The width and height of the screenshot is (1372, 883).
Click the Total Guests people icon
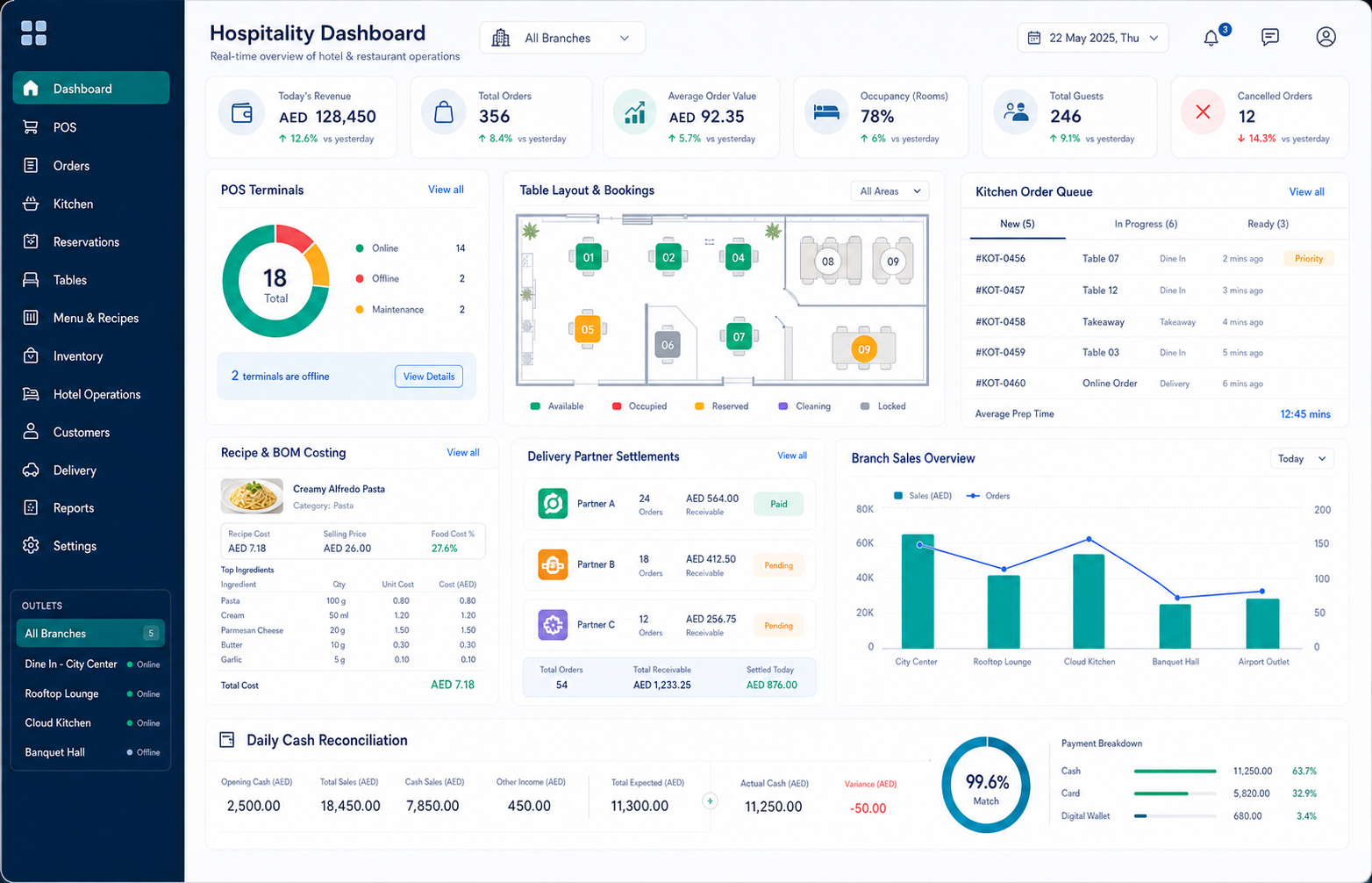(1016, 113)
